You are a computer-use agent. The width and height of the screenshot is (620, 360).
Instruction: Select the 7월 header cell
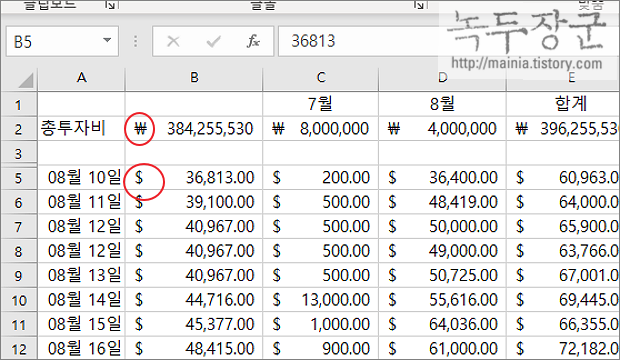point(321,104)
